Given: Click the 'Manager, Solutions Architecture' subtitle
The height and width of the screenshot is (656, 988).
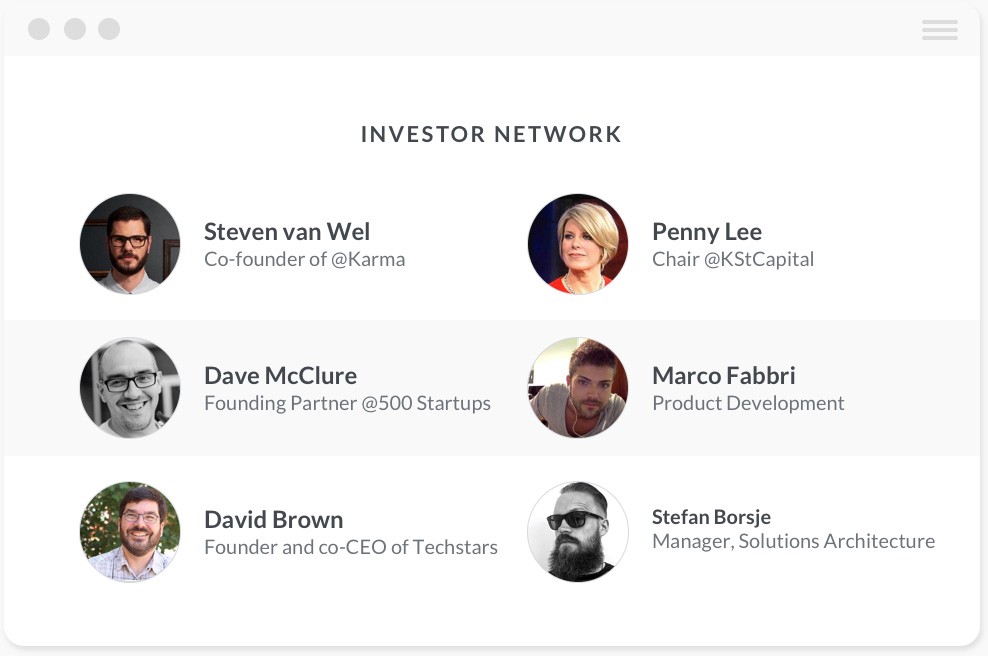Looking at the screenshot, I should click(x=793, y=541).
